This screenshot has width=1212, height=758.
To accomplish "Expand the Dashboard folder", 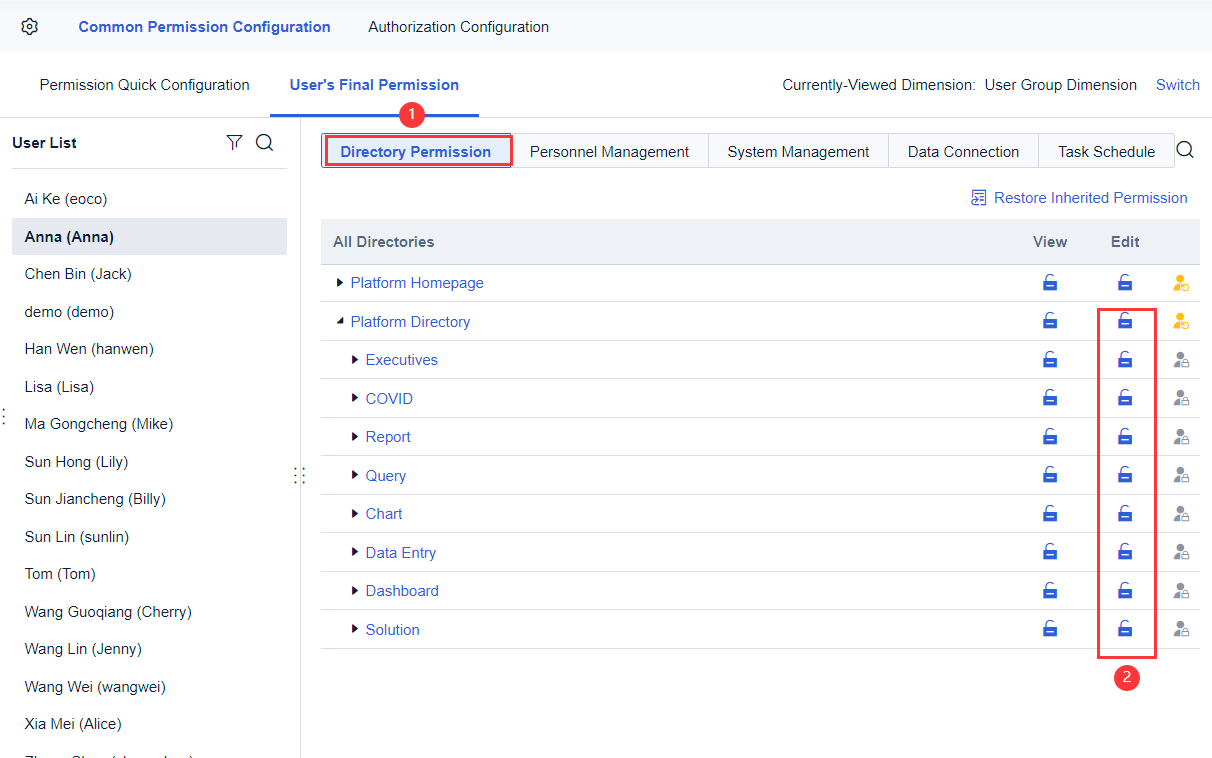I will 355,591.
